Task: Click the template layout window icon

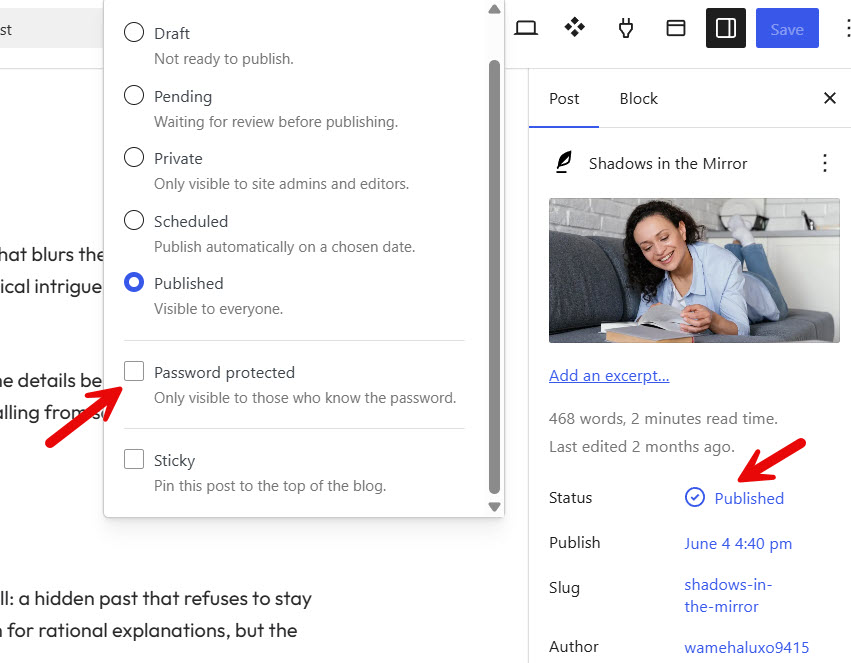Action: click(x=676, y=28)
